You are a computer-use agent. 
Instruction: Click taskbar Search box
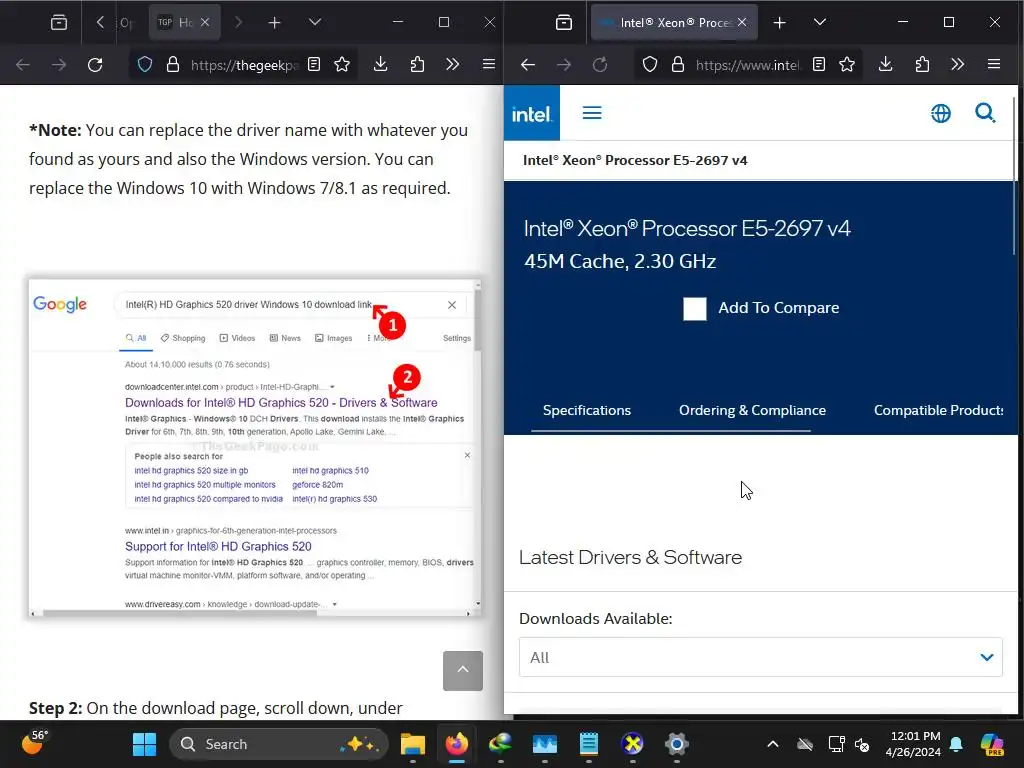coord(279,744)
